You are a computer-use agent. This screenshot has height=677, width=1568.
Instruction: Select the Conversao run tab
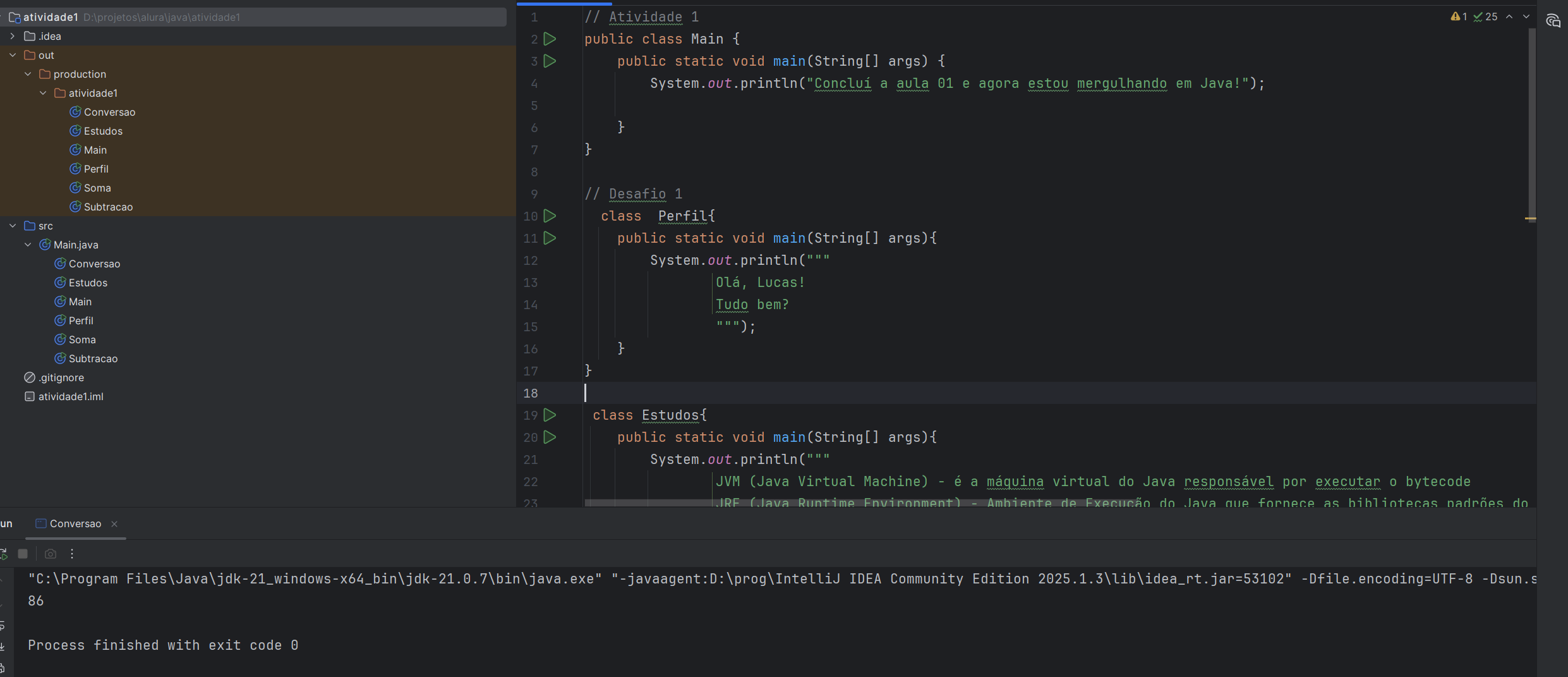pyautogui.click(x=75, y=524)
